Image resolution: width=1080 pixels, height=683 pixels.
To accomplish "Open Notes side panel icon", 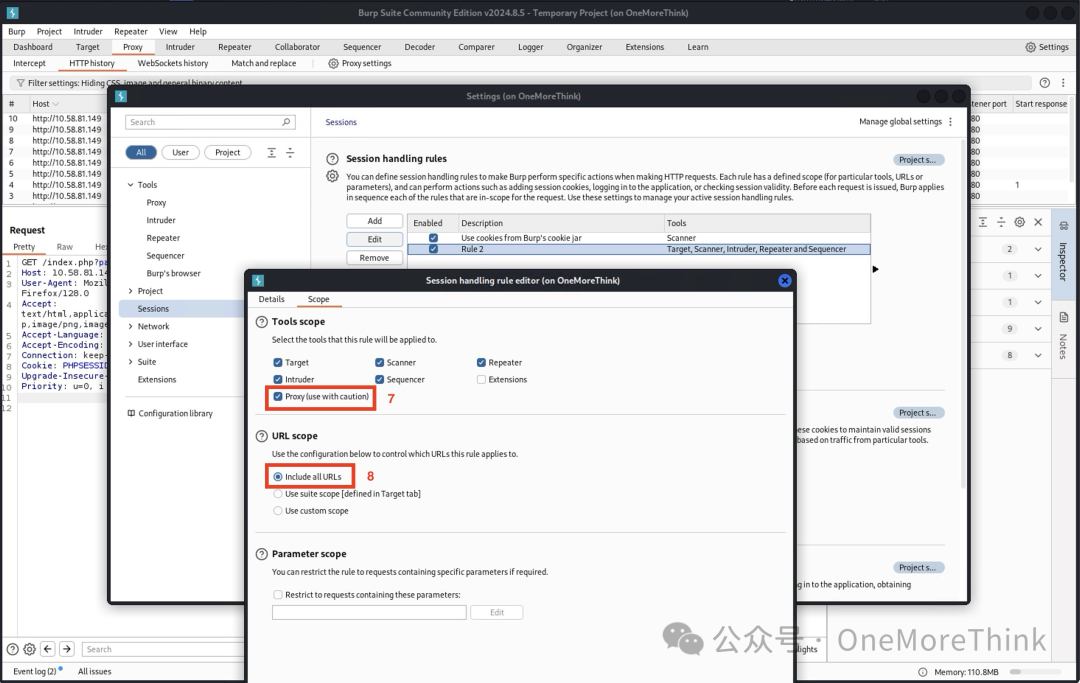I will click(x=1063, y=317).
